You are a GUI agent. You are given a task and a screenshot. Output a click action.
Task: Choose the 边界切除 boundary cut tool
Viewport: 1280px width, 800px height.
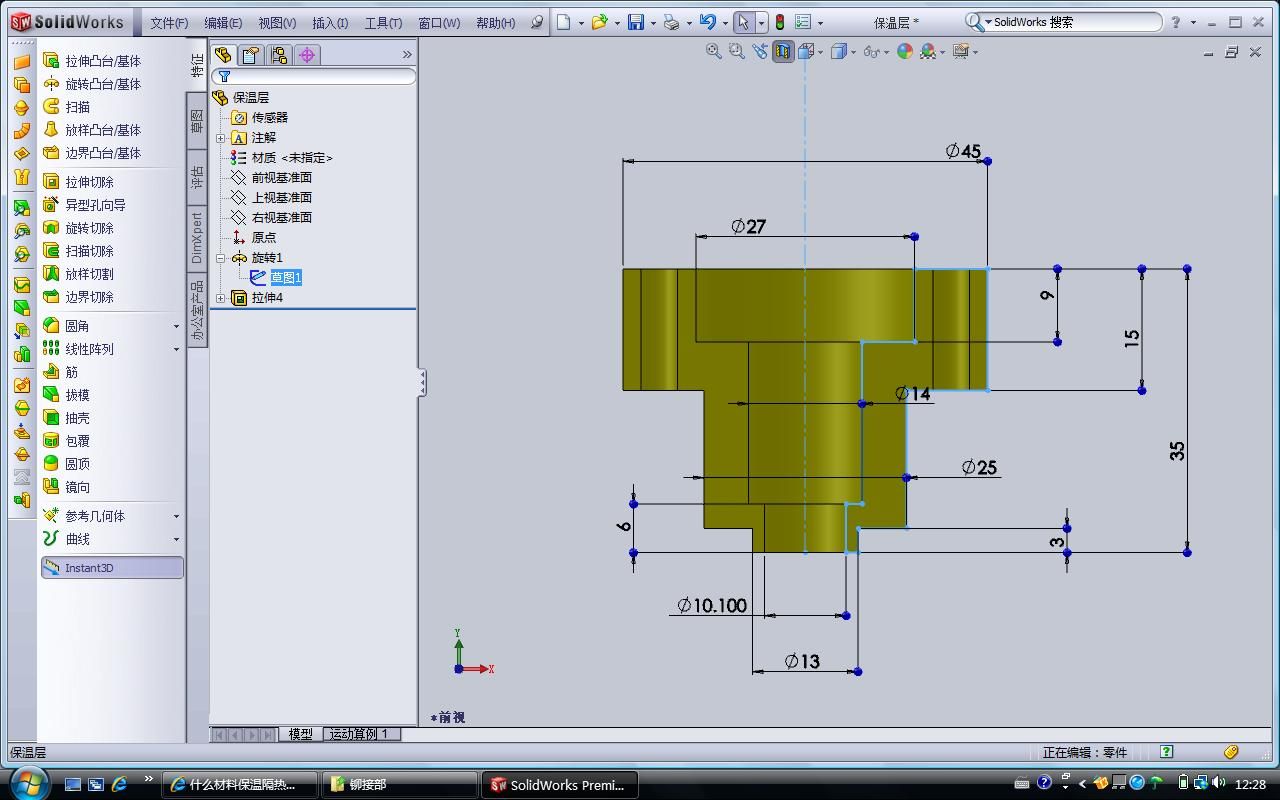pyautogui.click(x=79, y=297)
